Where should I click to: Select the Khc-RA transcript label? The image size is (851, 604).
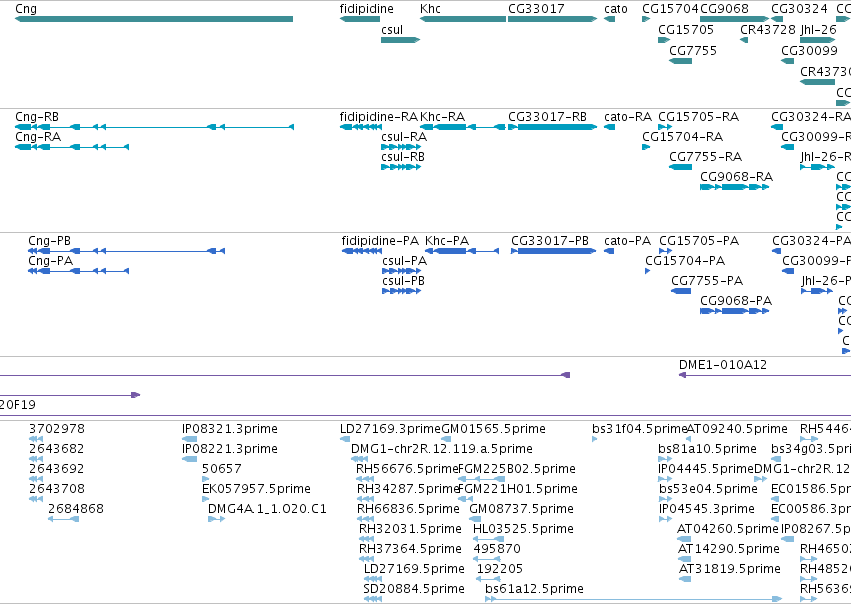pos(442,117)
